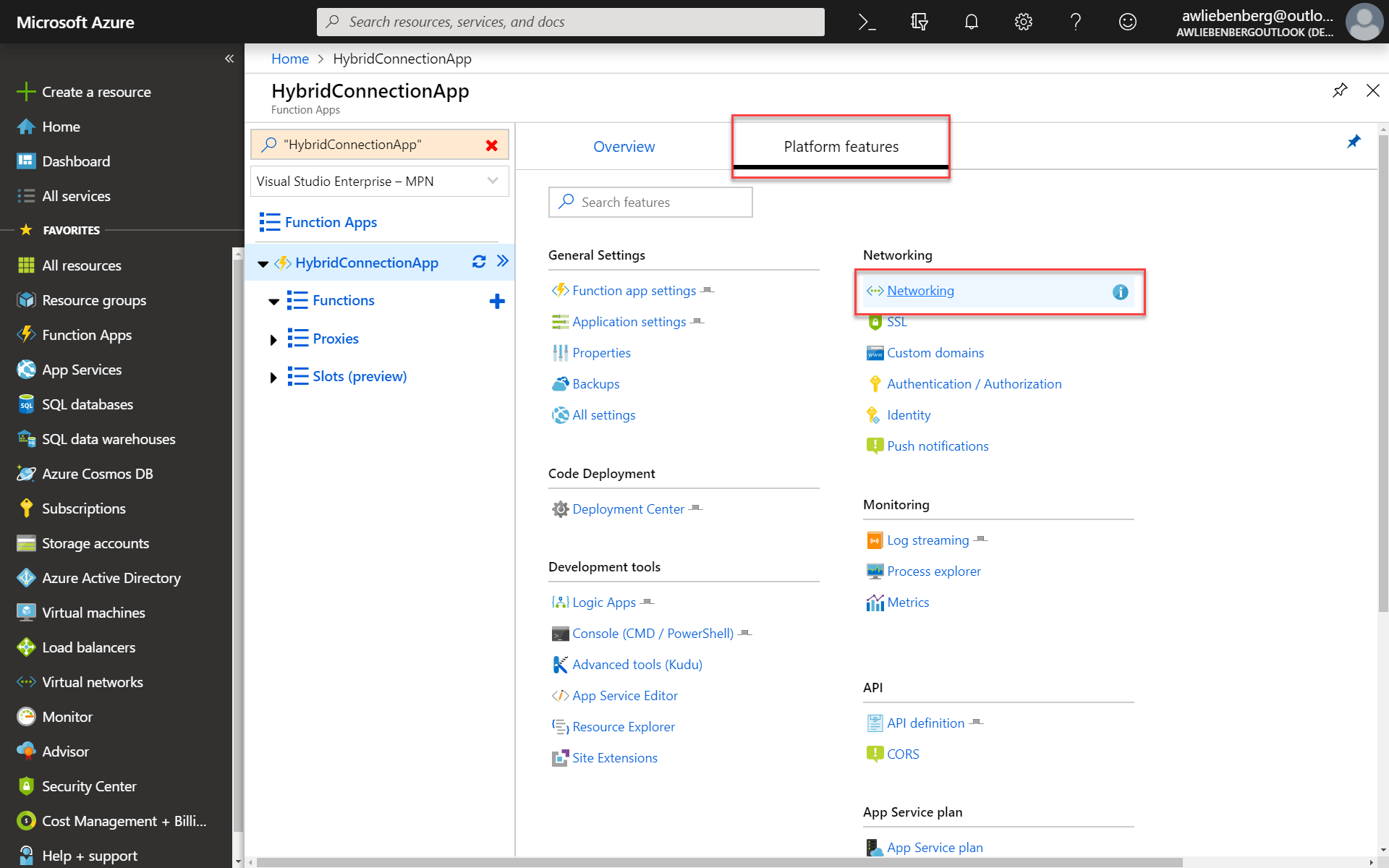The width and height of the screenshot is (1389, 868).
Task: Focus the top search resources box
Action: (x=570, y=22)
